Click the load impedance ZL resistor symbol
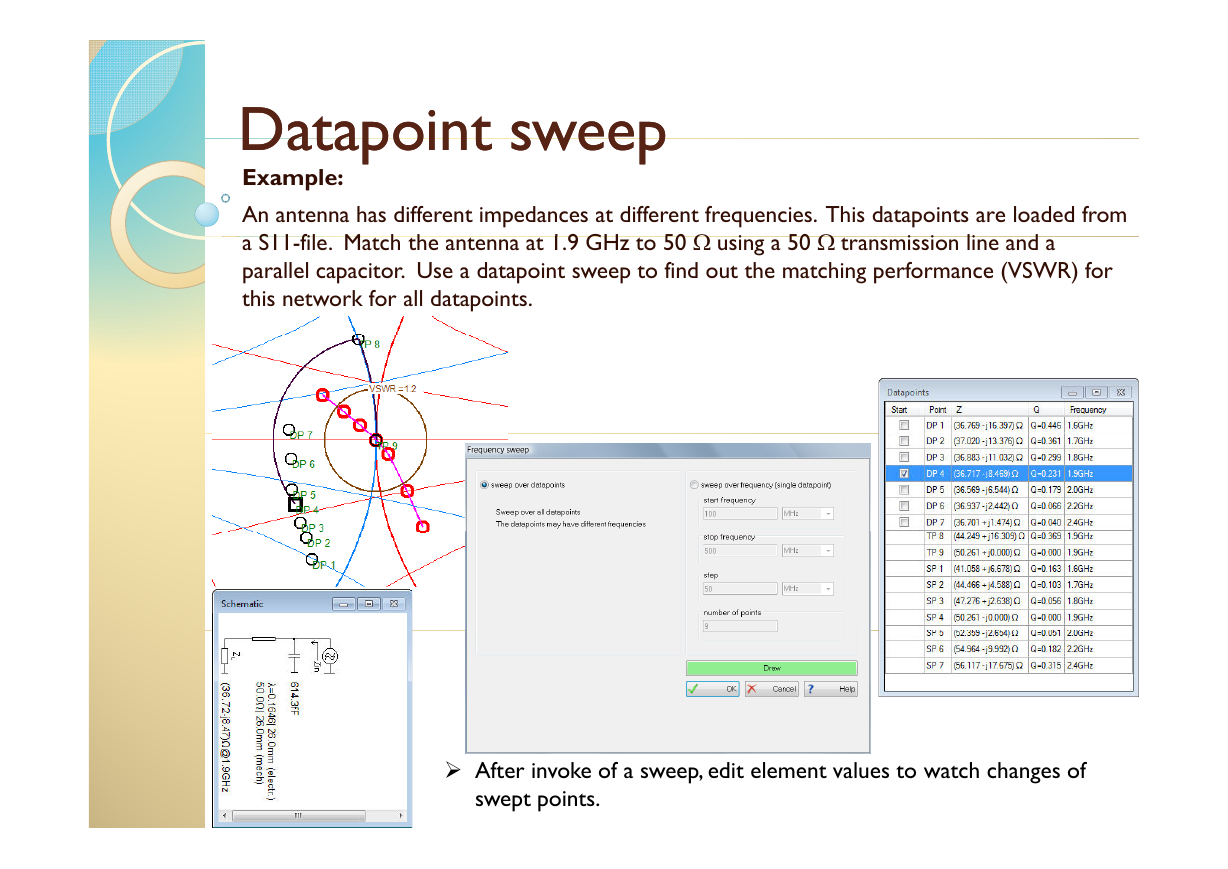The width and height of the screenshot is (1228, 869). coord(226,656)
